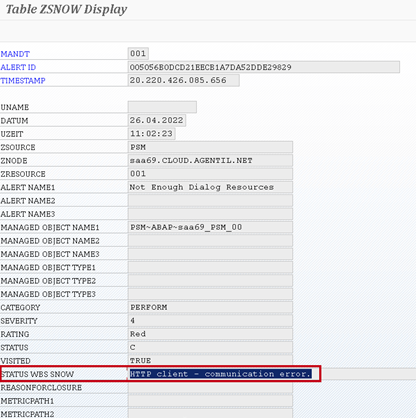Click the empty REASONFORCLOSURE field
This screenshot has width=416, height=418.
click(x=210, y=387)
